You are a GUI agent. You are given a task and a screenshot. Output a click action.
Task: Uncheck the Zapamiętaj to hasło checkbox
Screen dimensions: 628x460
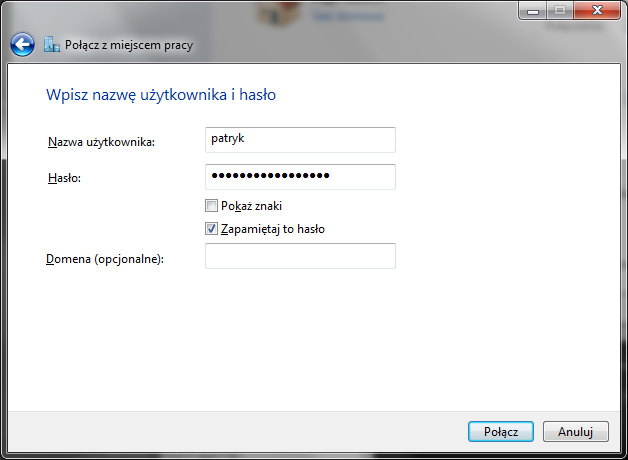coord(211,229)
